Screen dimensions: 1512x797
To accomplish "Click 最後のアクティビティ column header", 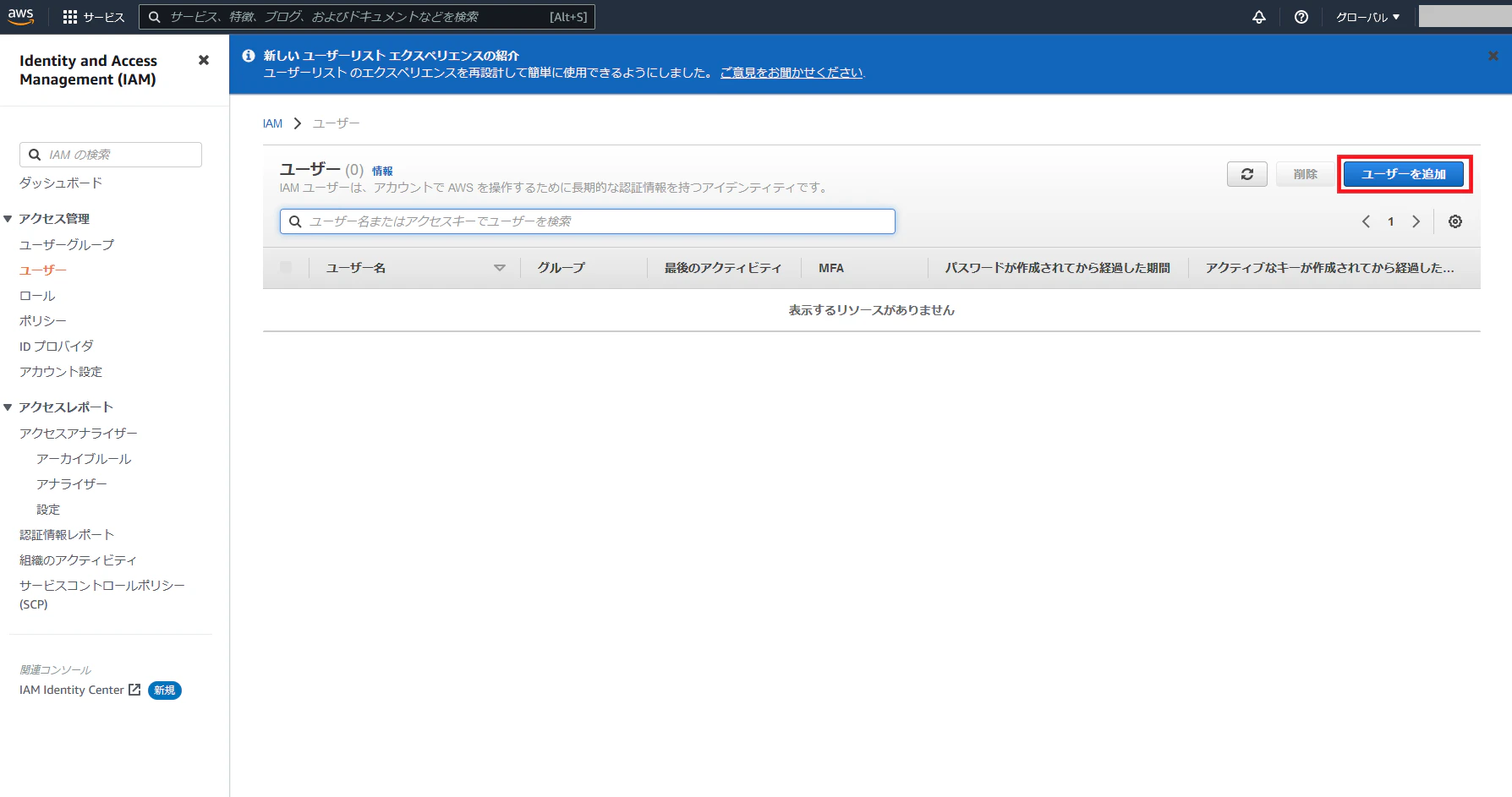I will coord(723,268).
